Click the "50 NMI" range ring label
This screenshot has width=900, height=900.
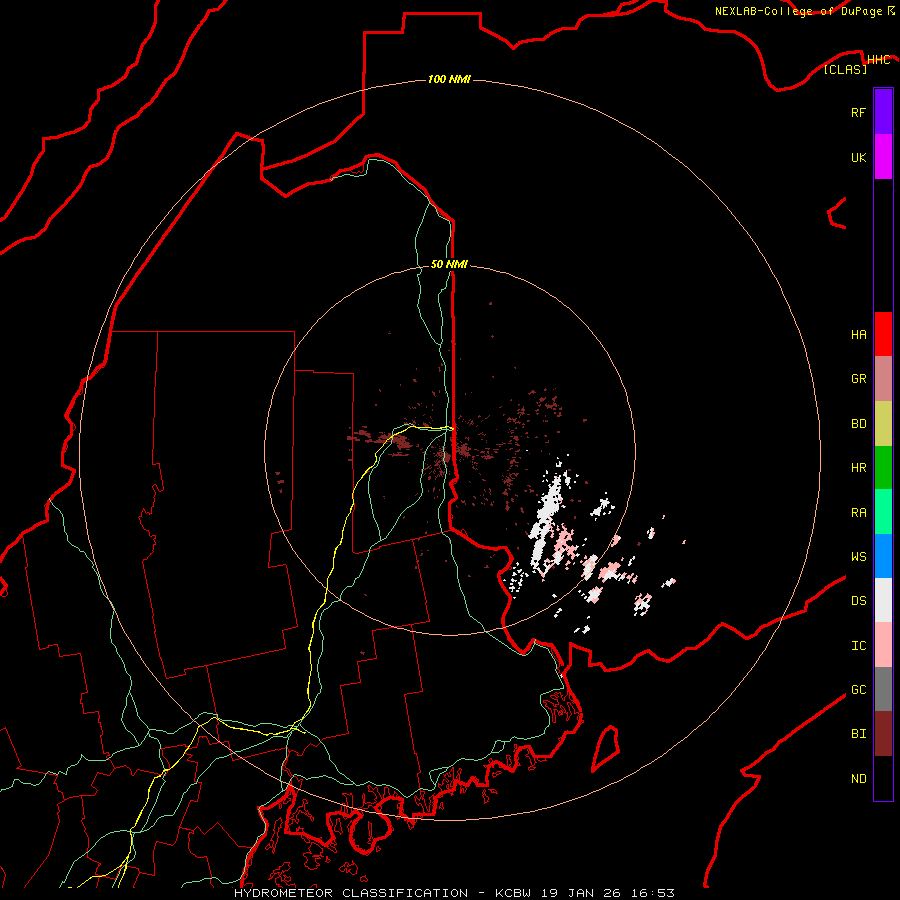click(x=449, y=264)
